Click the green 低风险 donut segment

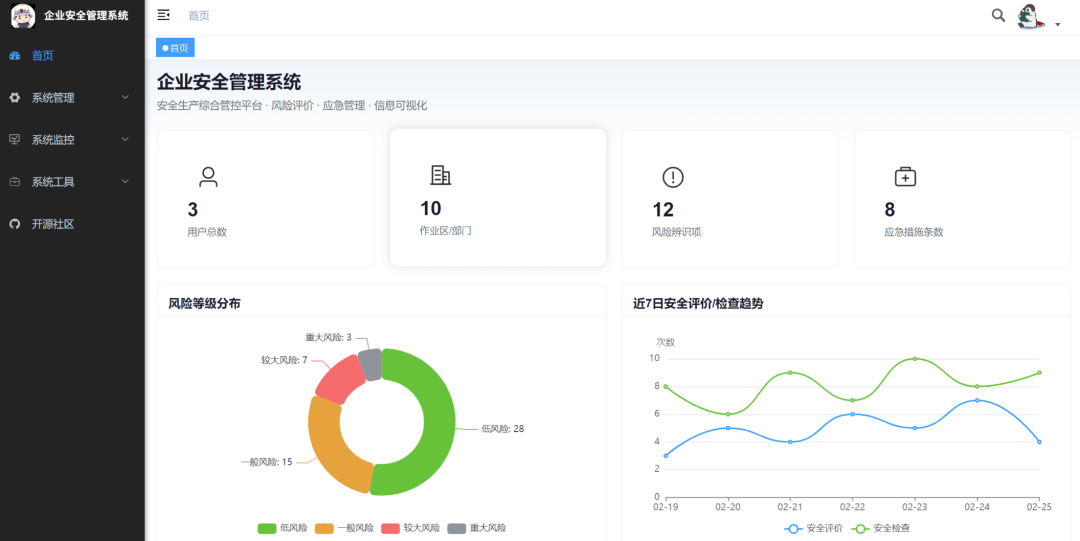[437, 422]
